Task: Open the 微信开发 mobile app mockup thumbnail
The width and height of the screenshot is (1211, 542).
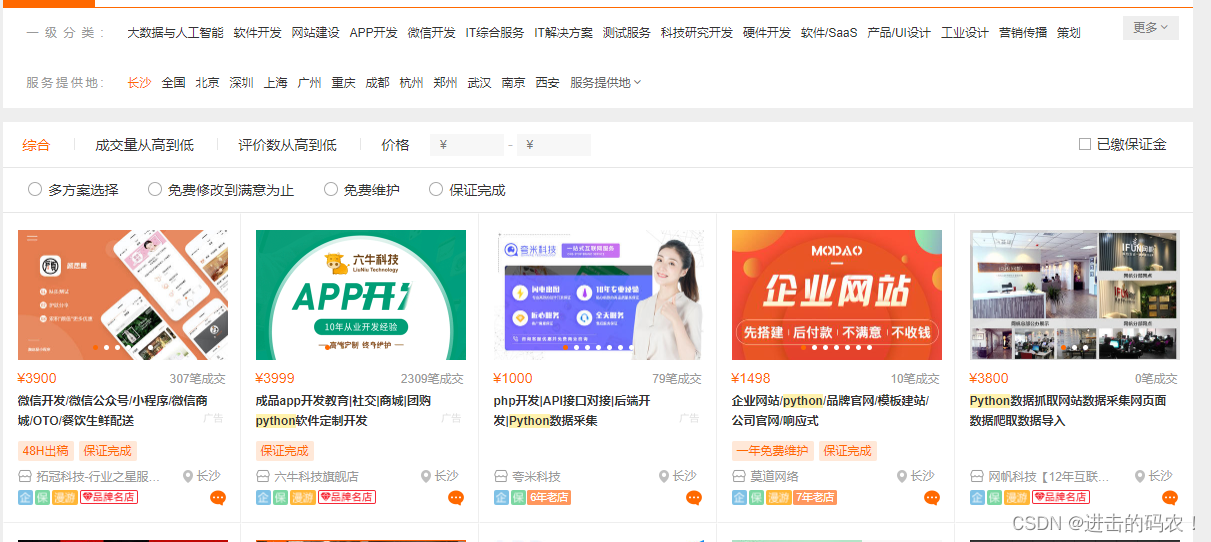Action: [123, 295]
